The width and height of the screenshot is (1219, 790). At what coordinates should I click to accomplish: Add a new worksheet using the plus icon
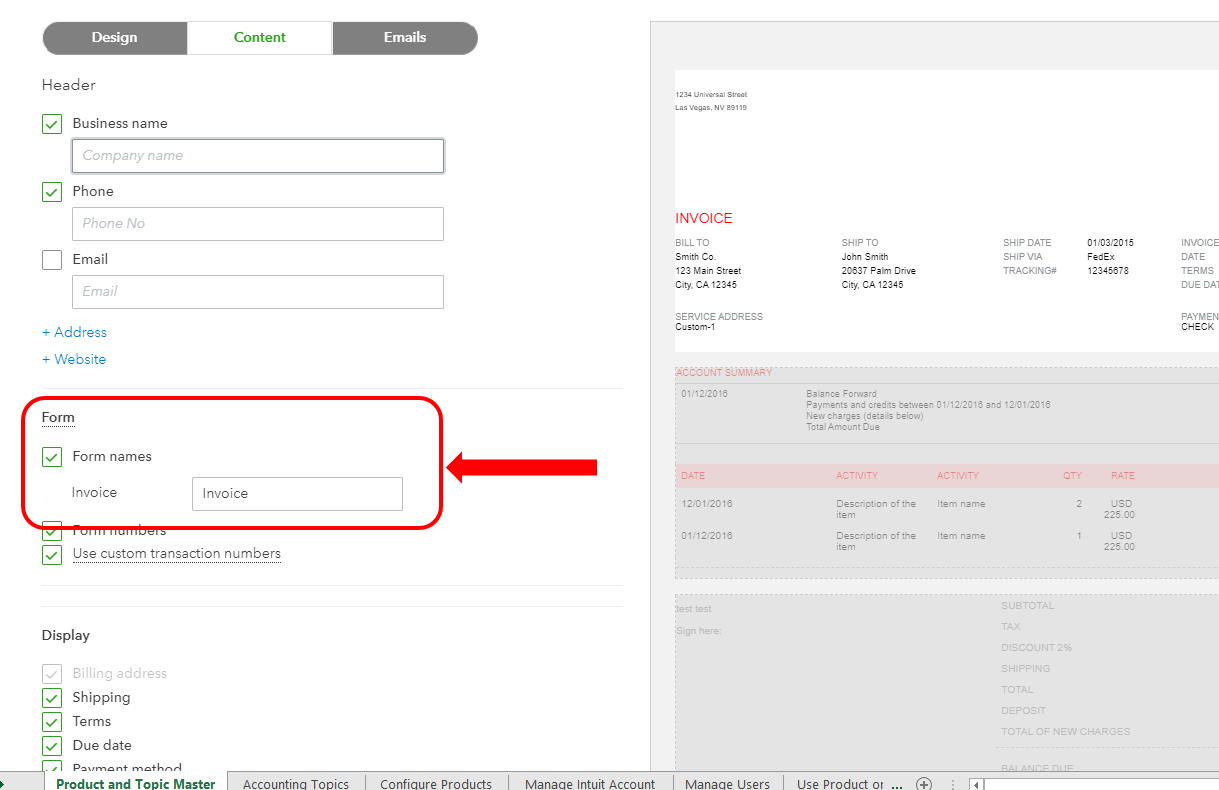point(924,784)
